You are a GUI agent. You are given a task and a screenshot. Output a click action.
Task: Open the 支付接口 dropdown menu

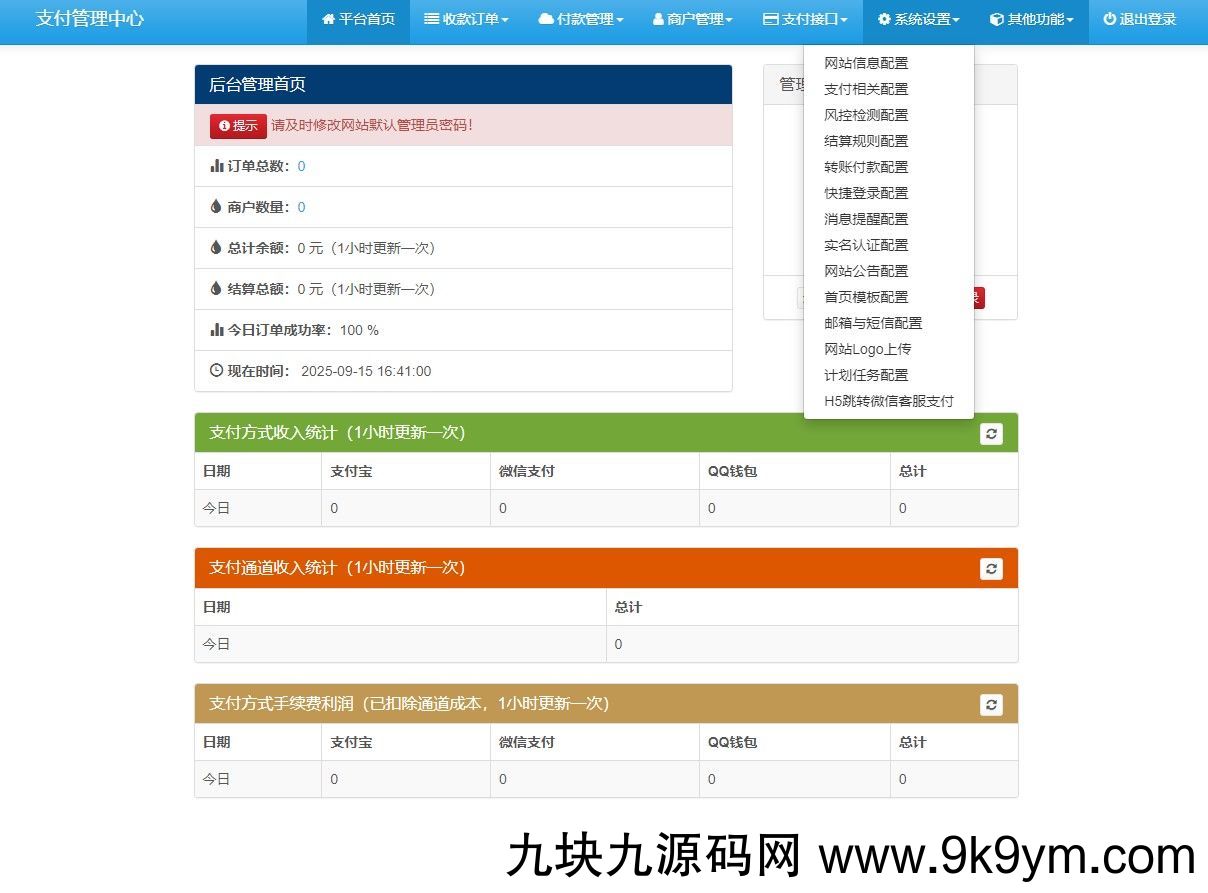pos(805,20)
